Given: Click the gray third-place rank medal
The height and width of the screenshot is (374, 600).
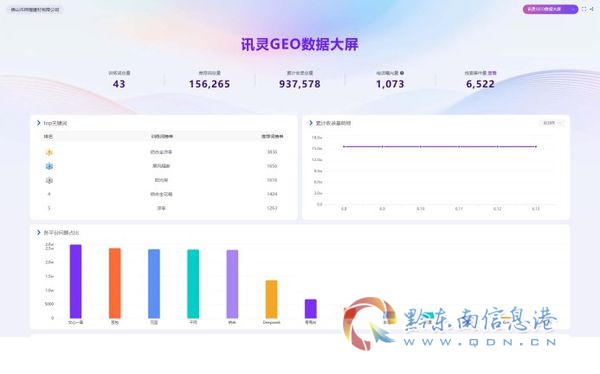Looking at the screenshot, I should (49, 180).
